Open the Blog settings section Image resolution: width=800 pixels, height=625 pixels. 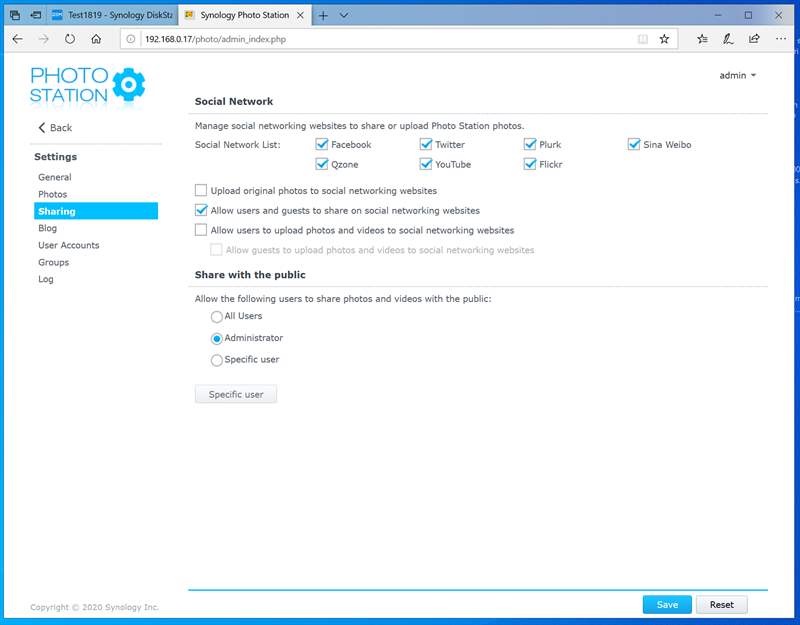click(46, 228)
